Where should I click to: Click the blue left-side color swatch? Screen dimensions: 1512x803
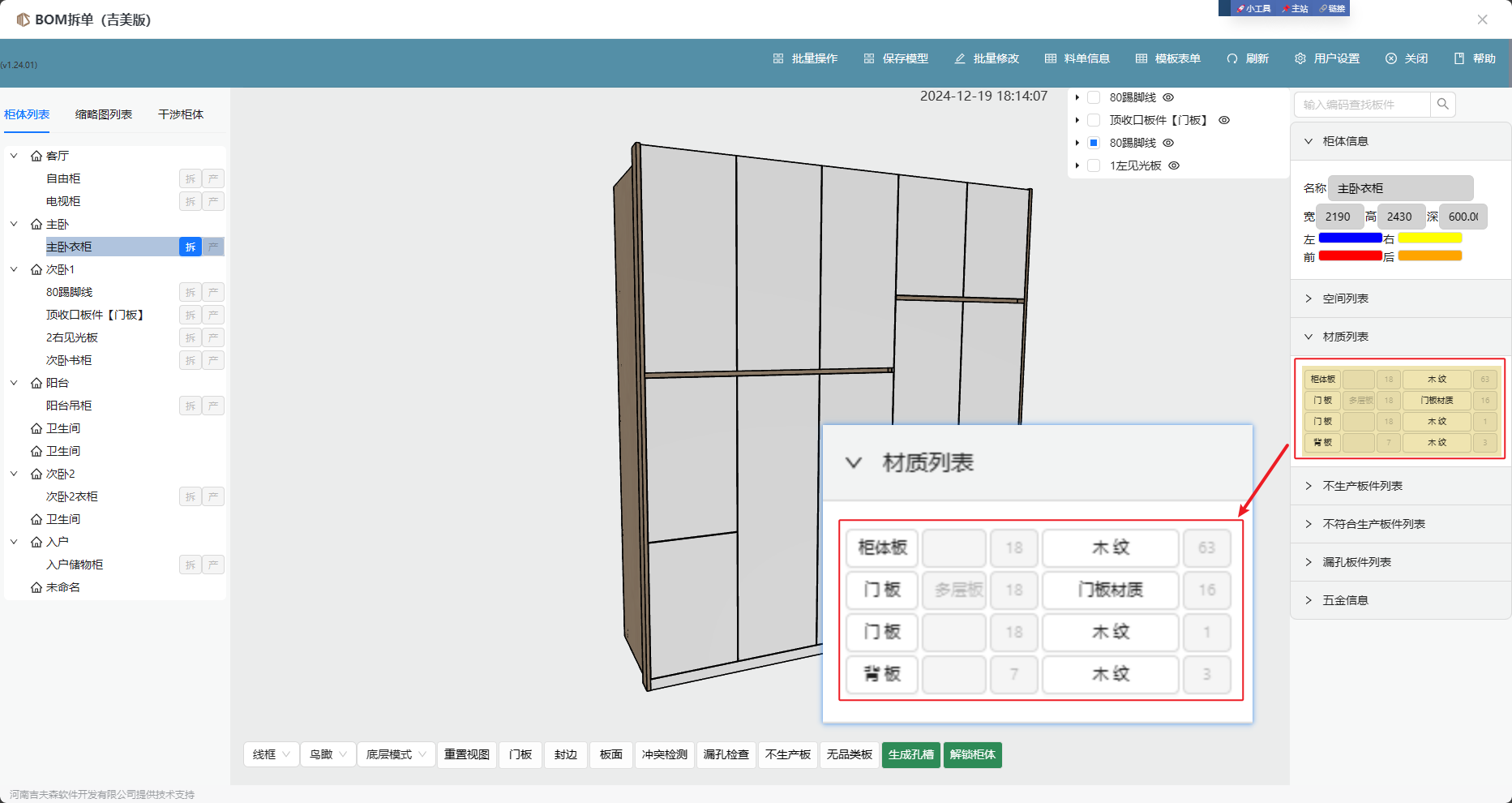(1350, 238)
